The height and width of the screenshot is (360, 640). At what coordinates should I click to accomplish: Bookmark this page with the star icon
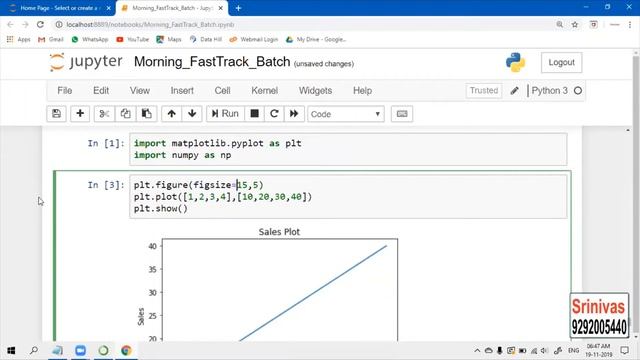[x=575, y=24]
